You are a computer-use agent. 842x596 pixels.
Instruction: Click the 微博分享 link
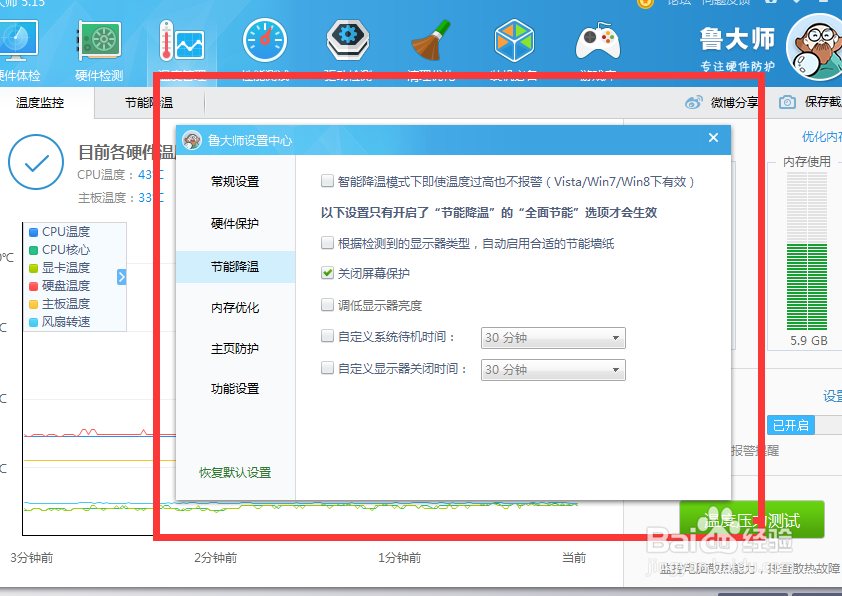coord(734,102)
